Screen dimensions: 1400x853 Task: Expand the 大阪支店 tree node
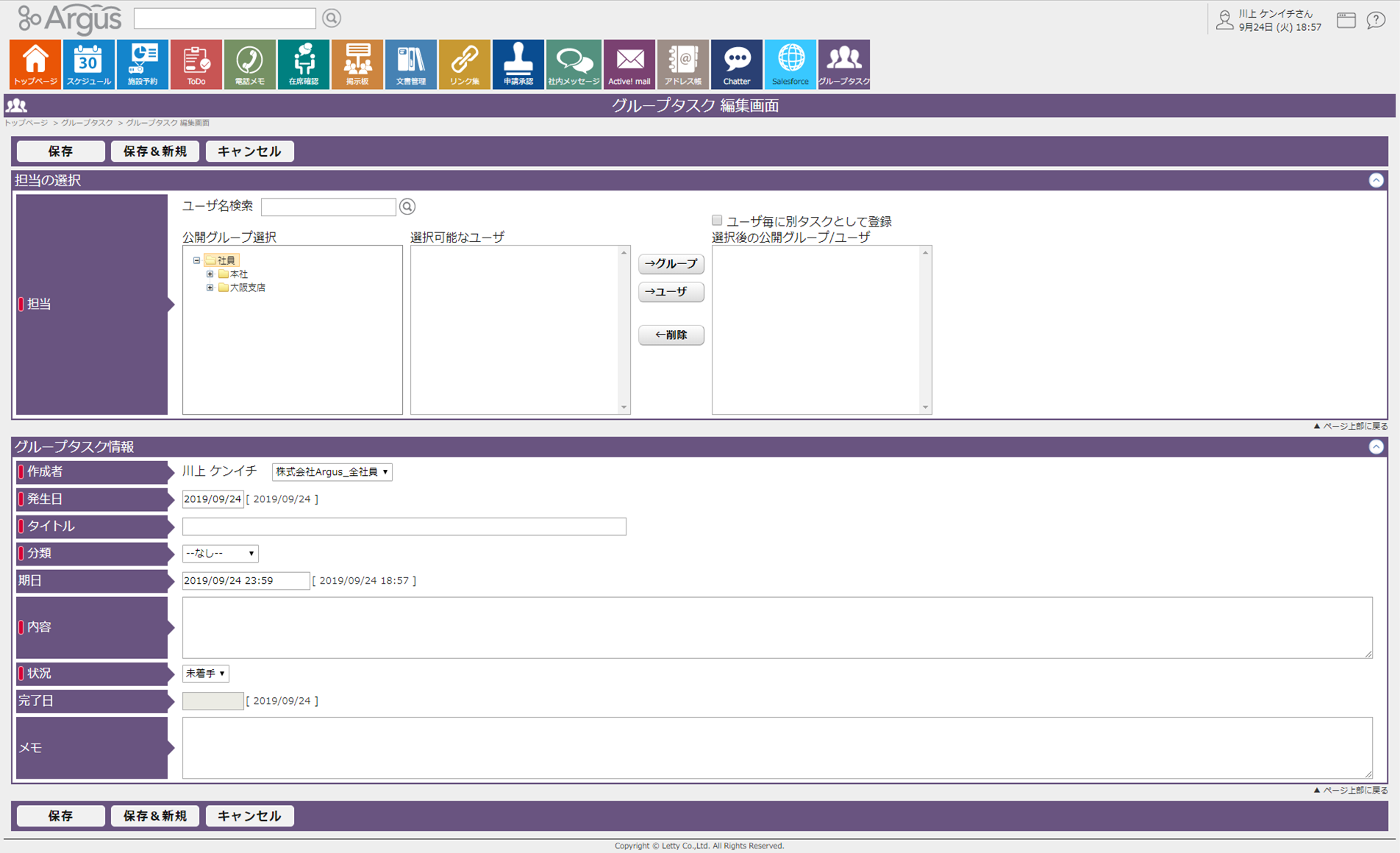click(x=210, y=288)
